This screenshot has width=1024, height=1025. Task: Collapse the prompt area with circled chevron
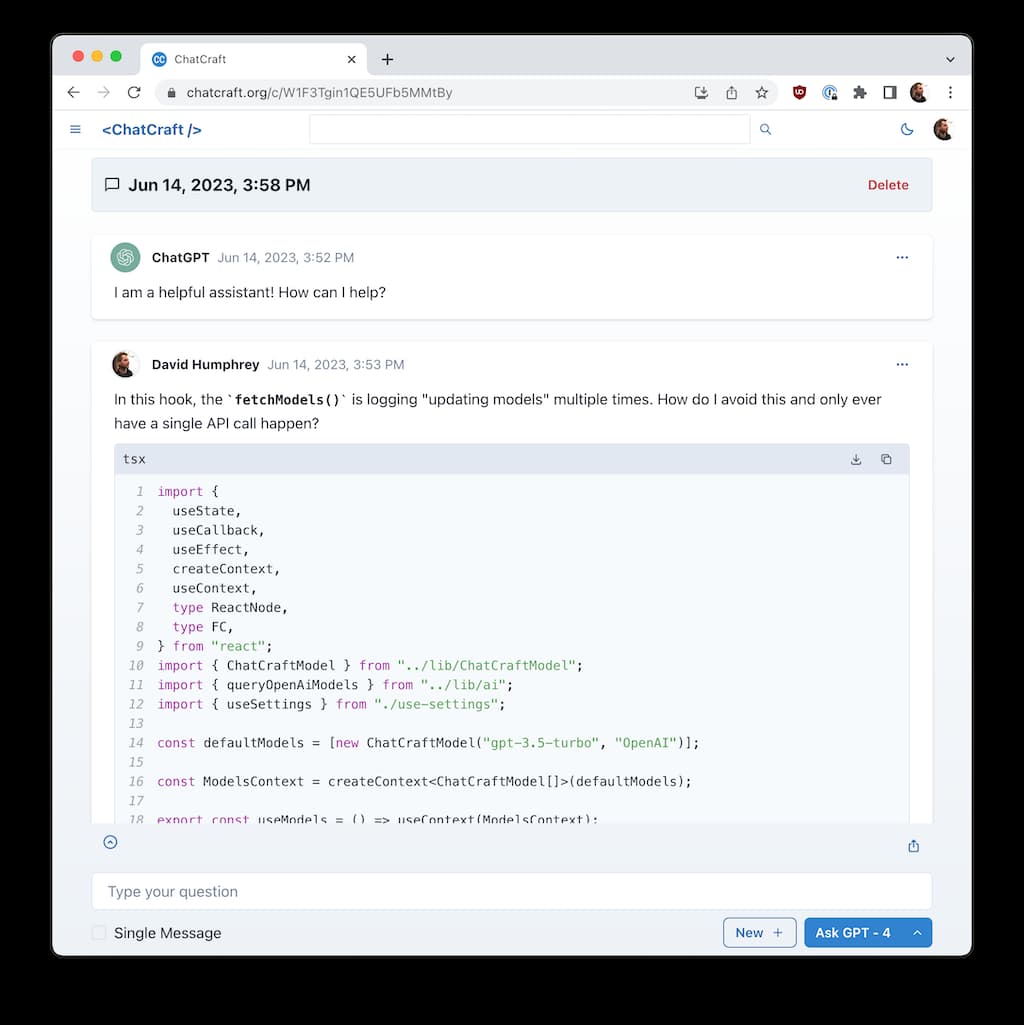pos(111,842)
